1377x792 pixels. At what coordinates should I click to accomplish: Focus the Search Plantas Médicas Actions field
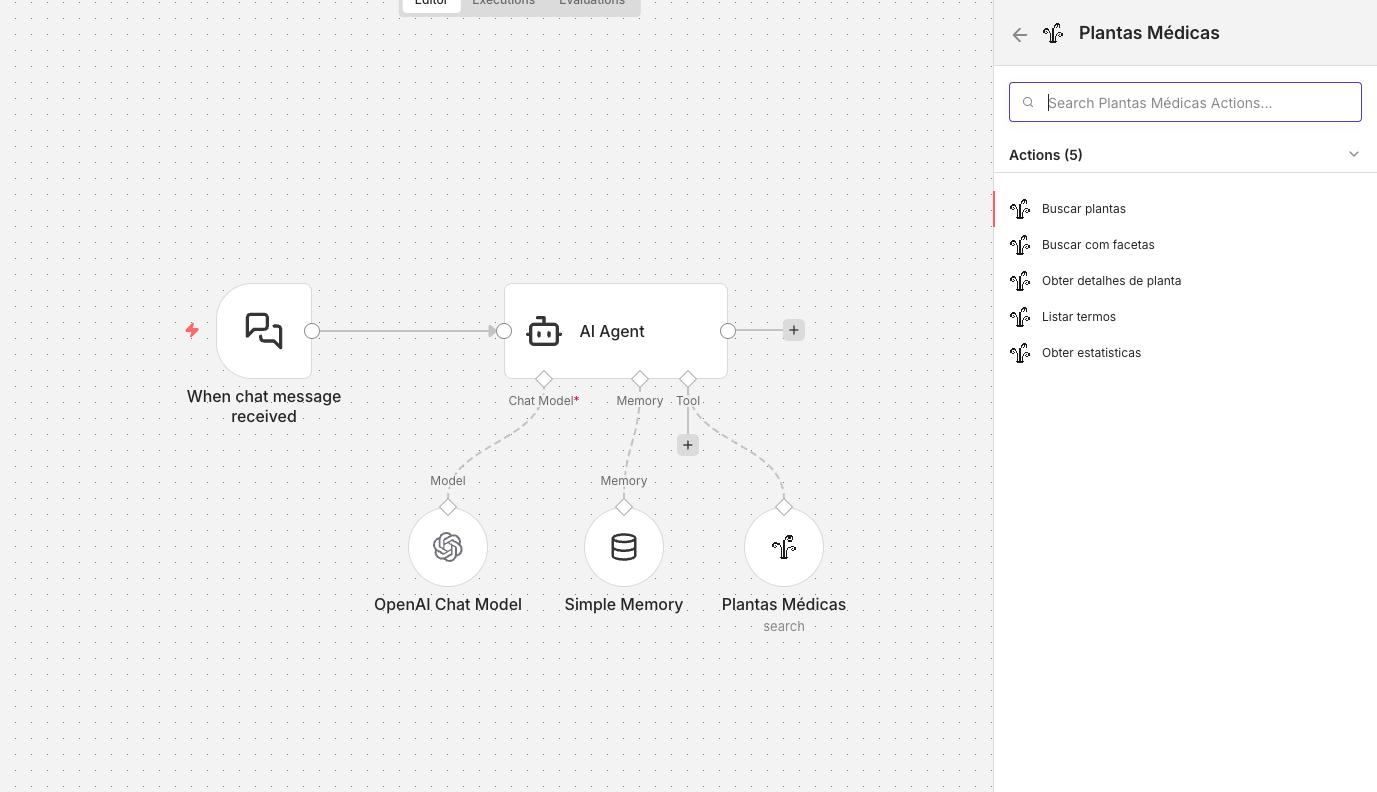tap(1185, 102)
